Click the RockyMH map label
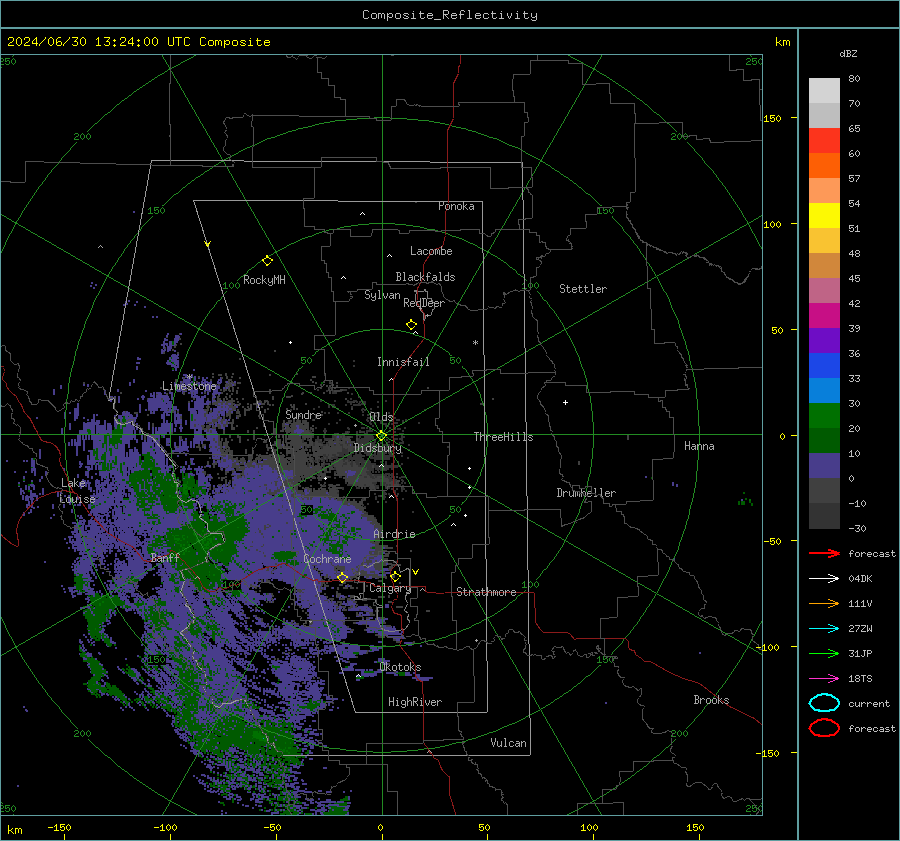This screenshot has width=900, height=841. 264,280
